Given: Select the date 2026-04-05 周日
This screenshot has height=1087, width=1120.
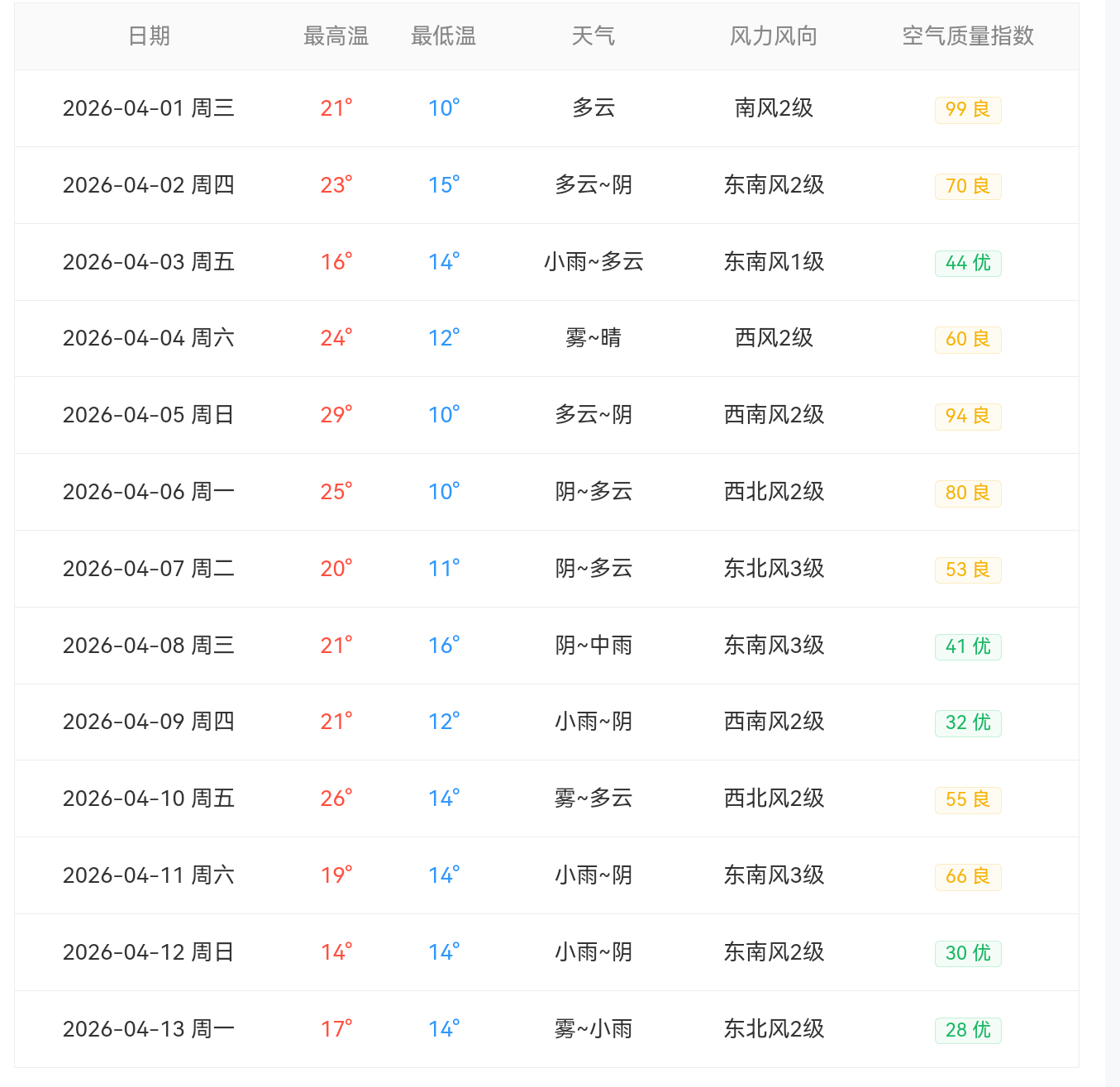Looking at the screenshot, I should [149, 415].
